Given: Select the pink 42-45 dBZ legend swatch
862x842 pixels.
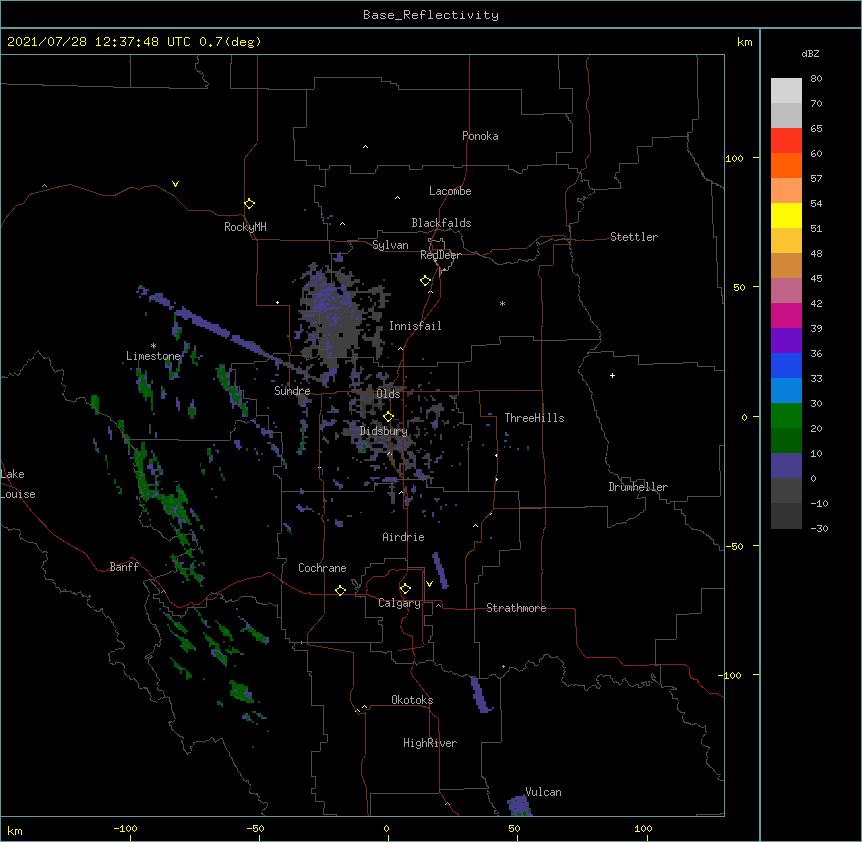Looking at the screenshot, I should [x=786, y=291].
